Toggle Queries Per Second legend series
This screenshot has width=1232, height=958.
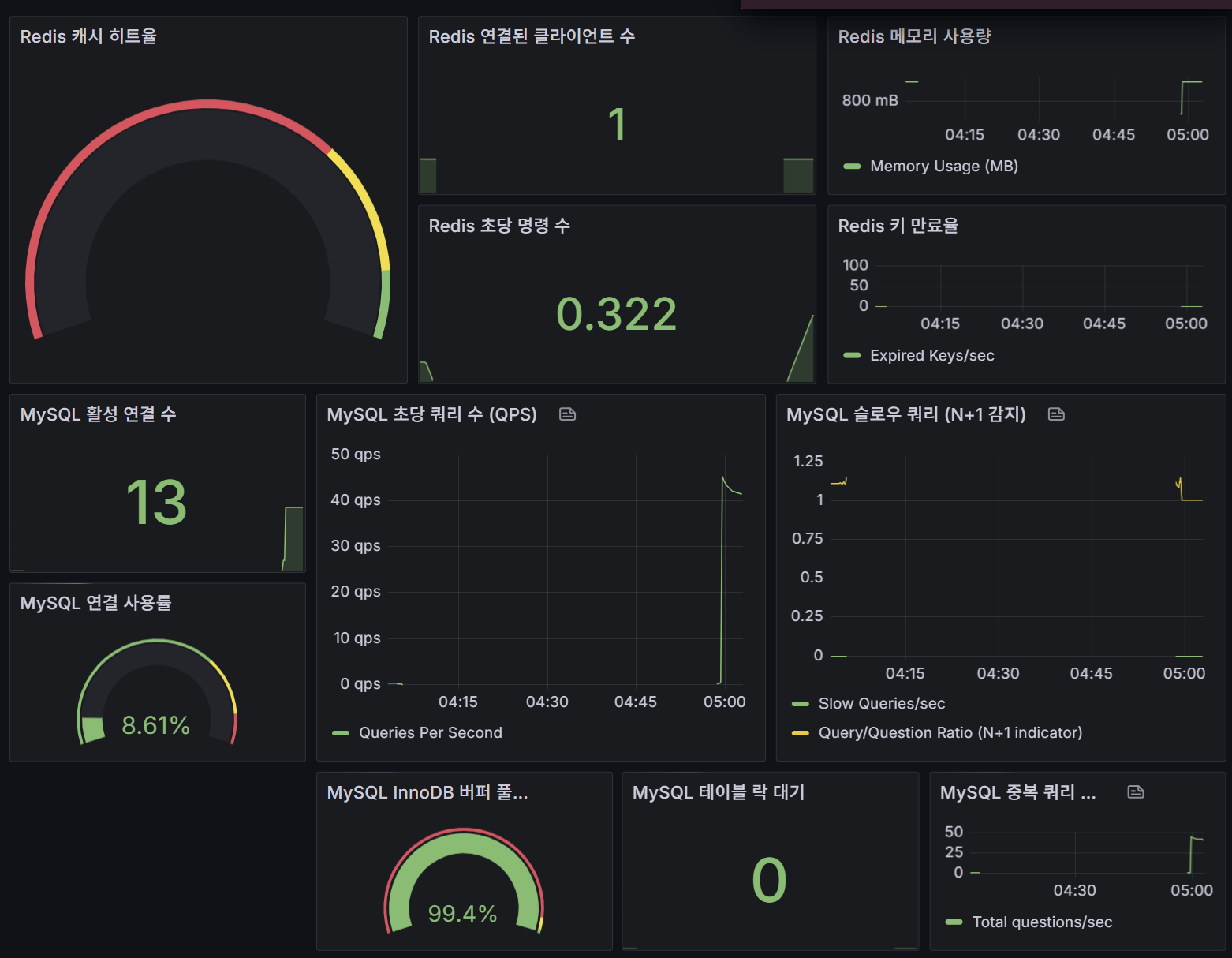(x=430, y=733)
